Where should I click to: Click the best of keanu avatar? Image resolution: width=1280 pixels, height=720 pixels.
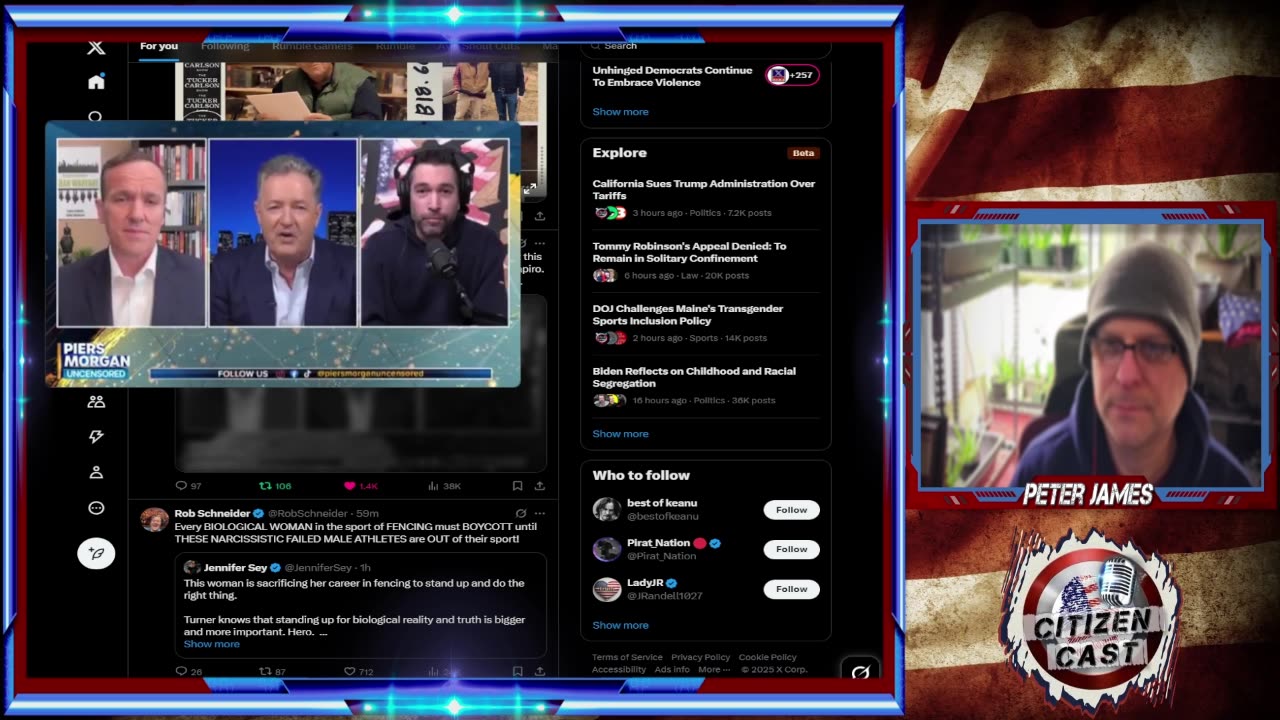pyautogui.click(x=606, y=509)
